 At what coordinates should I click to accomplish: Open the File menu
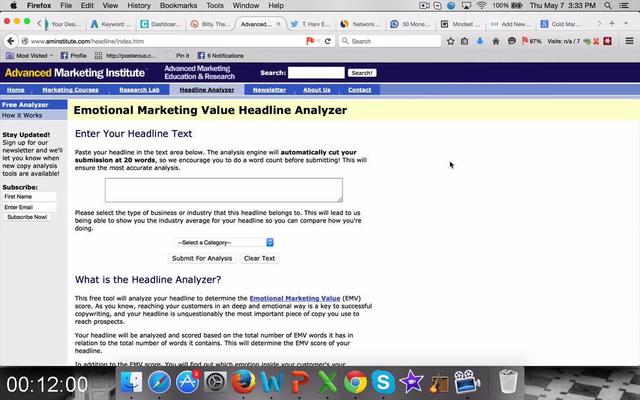click(66, 6)
